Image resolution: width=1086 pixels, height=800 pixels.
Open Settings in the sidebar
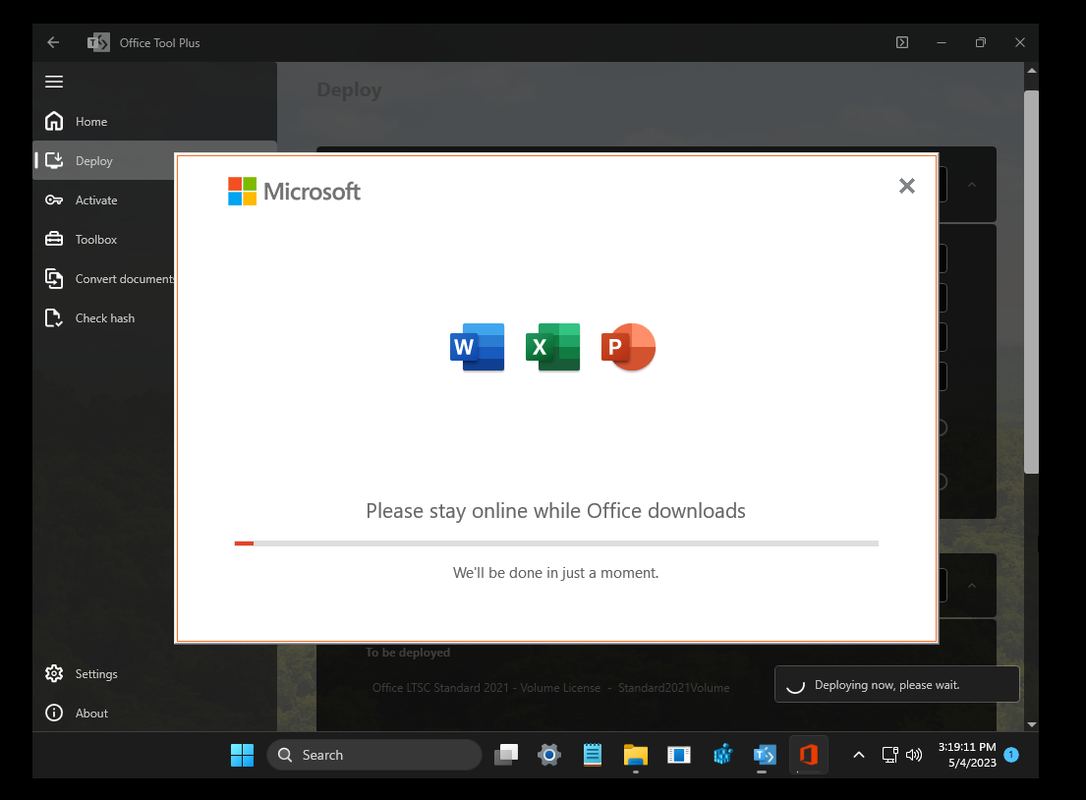(x=154, y=674)
